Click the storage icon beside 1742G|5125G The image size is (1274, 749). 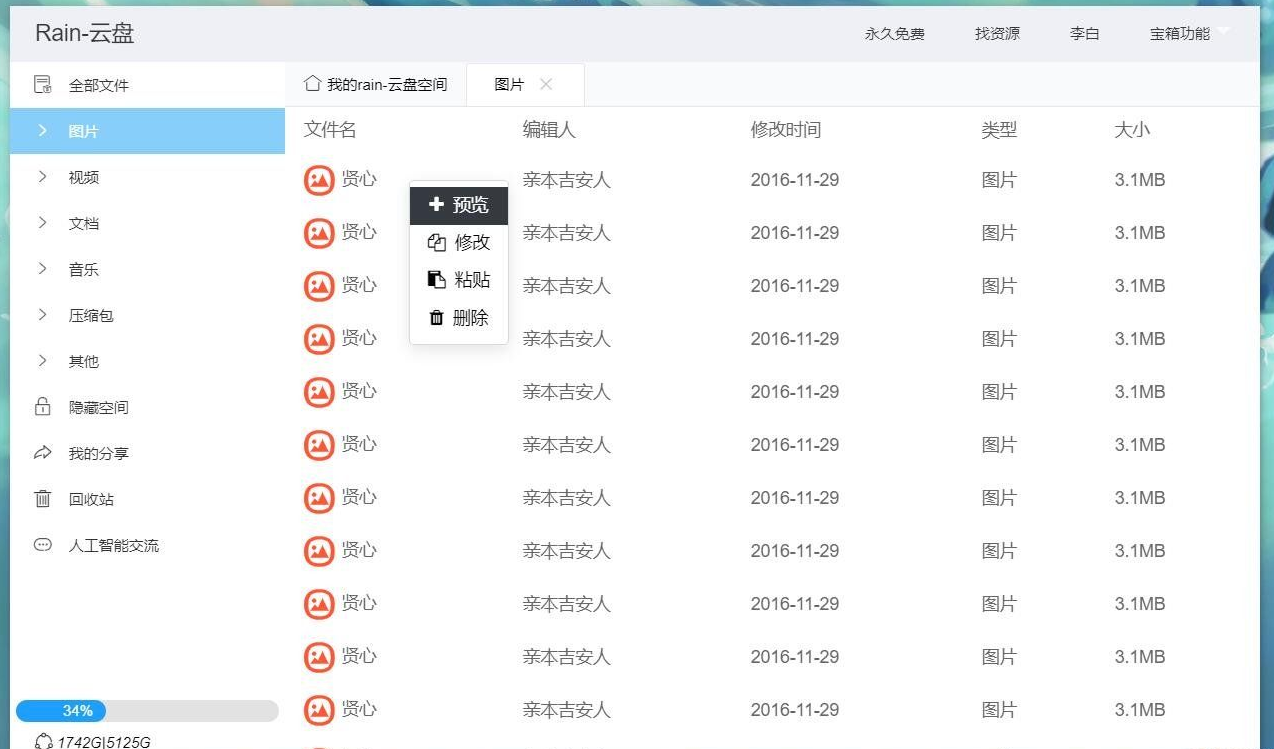(x=43, y=741)
